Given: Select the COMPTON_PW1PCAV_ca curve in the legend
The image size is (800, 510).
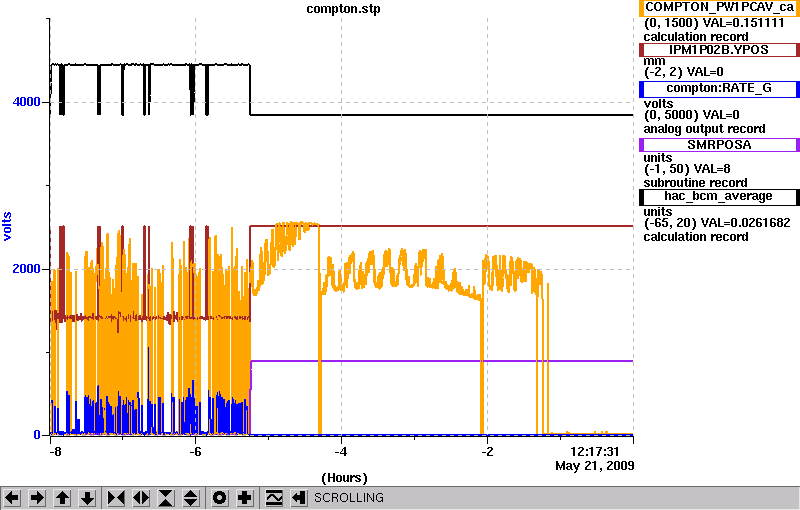Looking at the screenshot, I should (x=719, y=8).
